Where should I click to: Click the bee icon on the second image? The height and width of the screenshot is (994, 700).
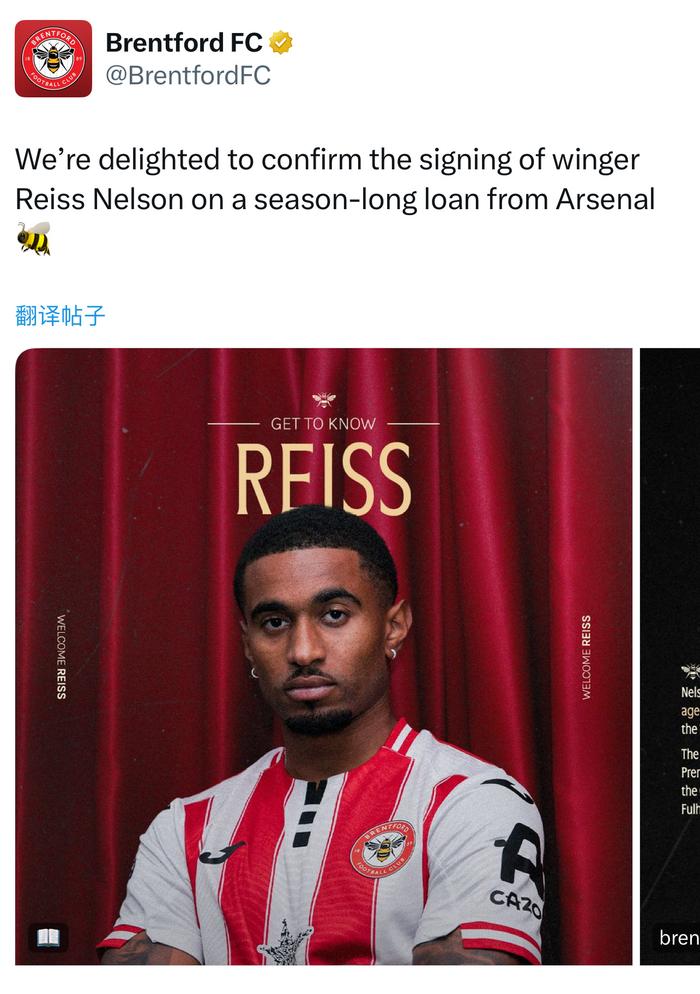[690, 671]
